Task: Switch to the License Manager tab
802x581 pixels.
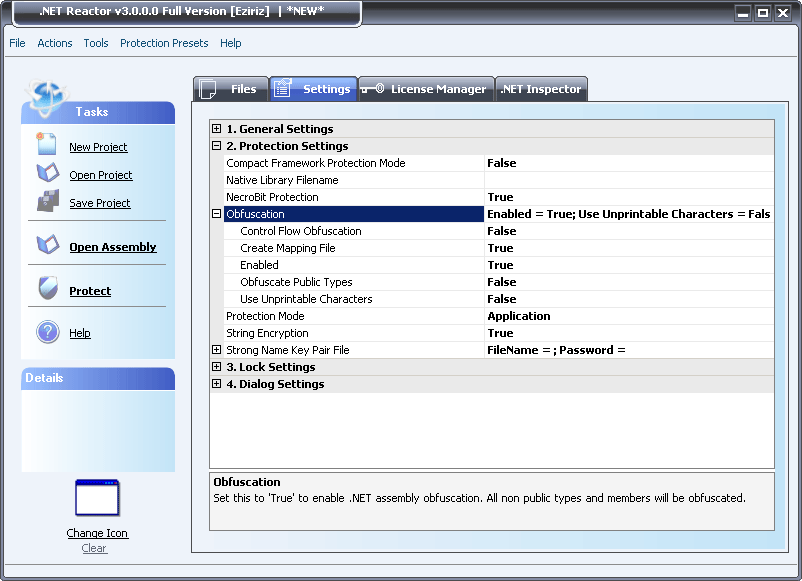Action: tap(427, 89)
